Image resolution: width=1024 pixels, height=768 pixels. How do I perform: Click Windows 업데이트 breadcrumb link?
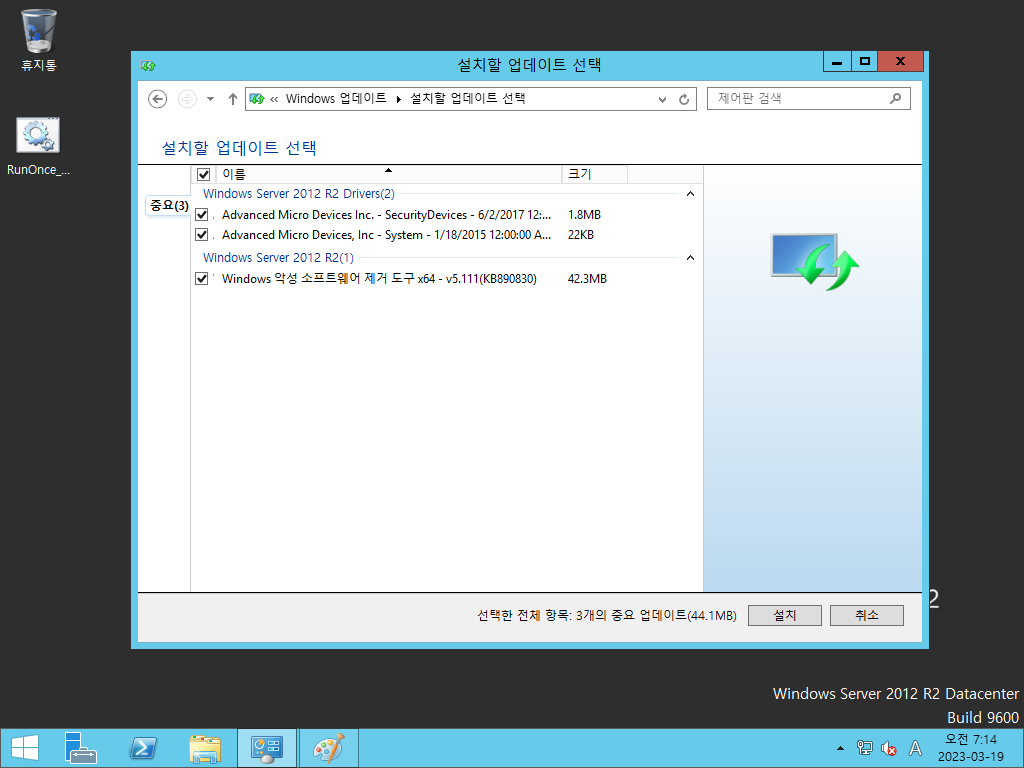click(336, 99)
